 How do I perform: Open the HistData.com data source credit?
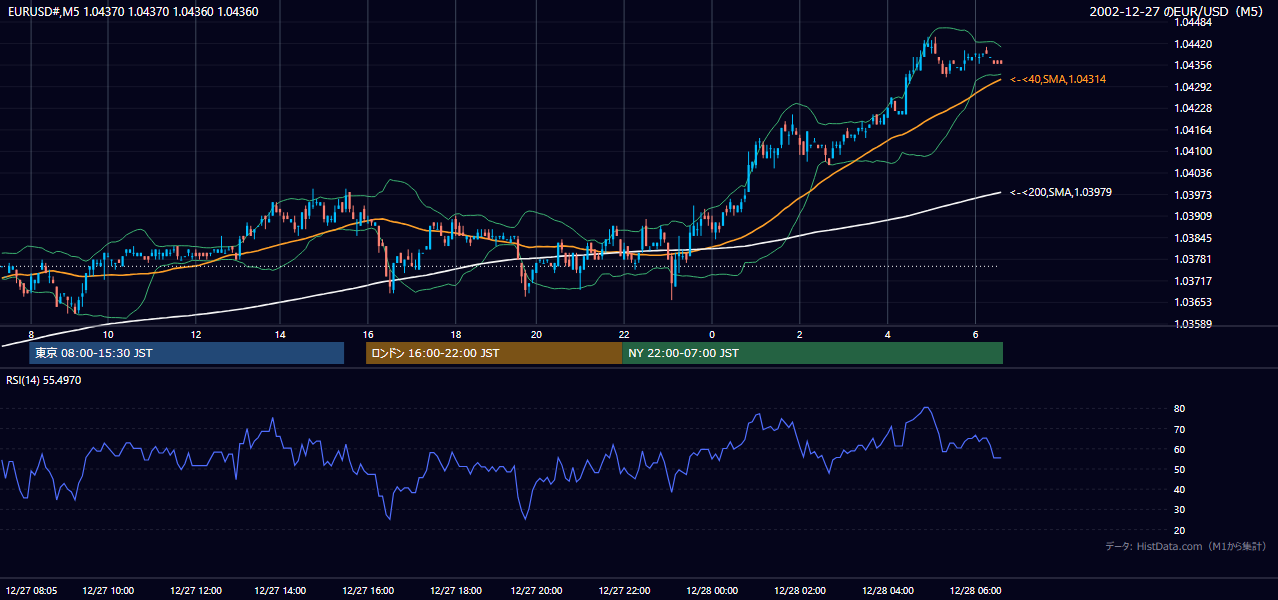coord(1186,547)
